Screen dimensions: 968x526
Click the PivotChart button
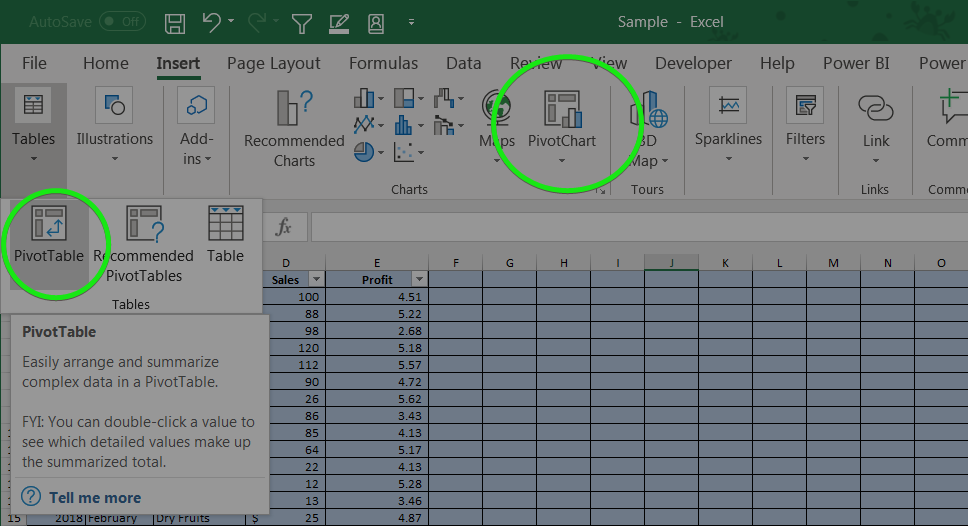(x=562, y=119)
